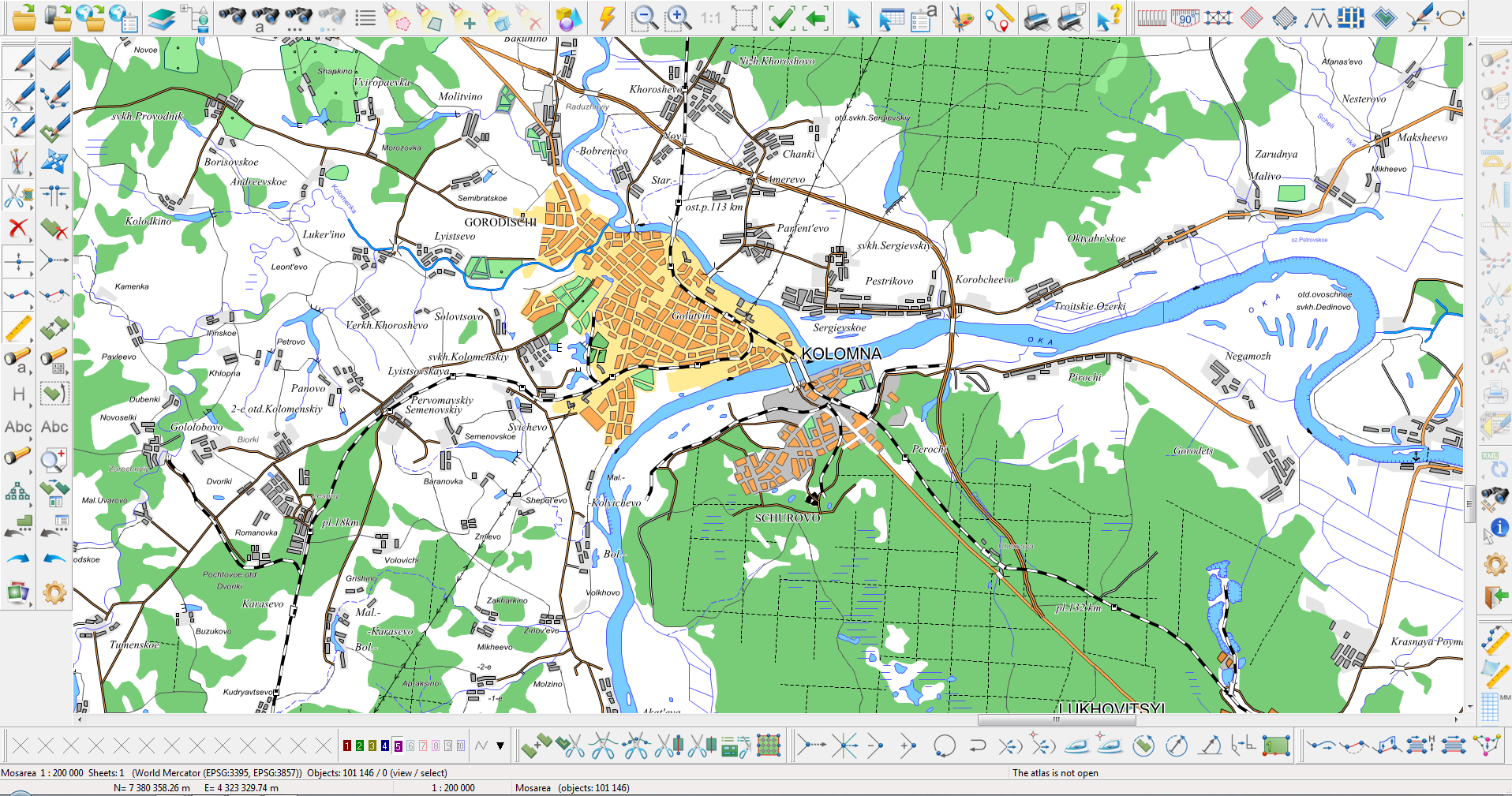Open the letter H tool in left panel
The image size is (1512, 796).
18,394
